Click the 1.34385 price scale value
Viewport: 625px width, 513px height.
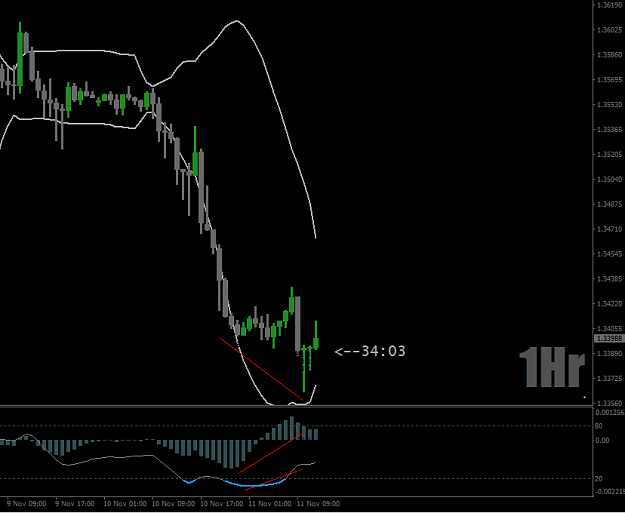(610, 279)
